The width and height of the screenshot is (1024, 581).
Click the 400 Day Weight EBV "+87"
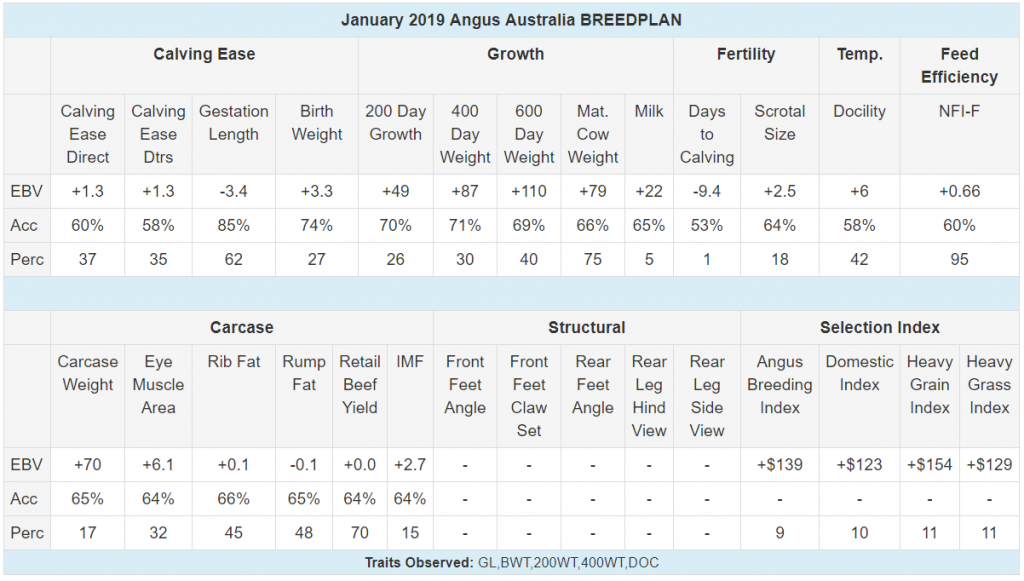coord(465,191)
